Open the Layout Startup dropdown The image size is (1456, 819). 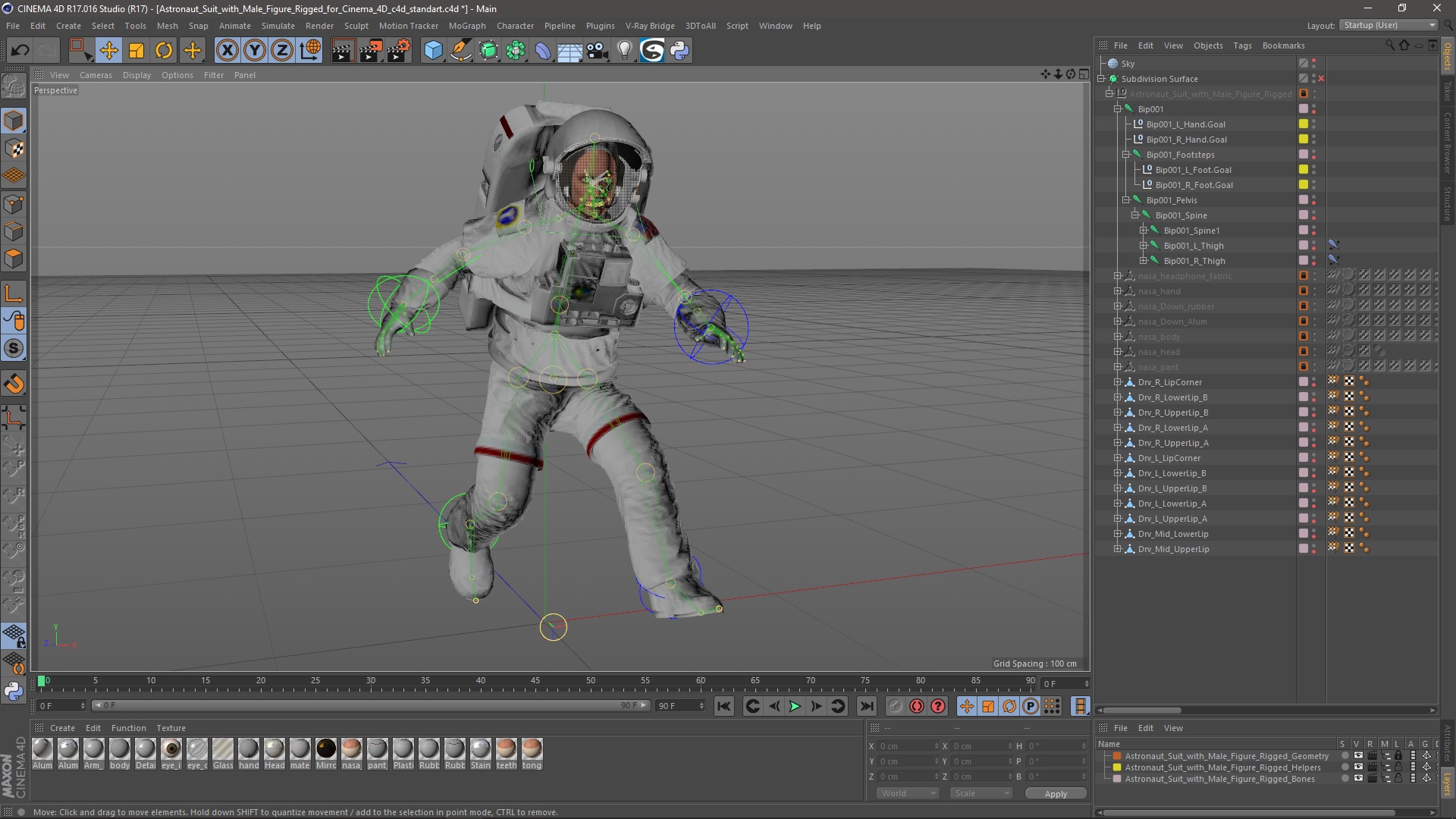coord(1388,25)
